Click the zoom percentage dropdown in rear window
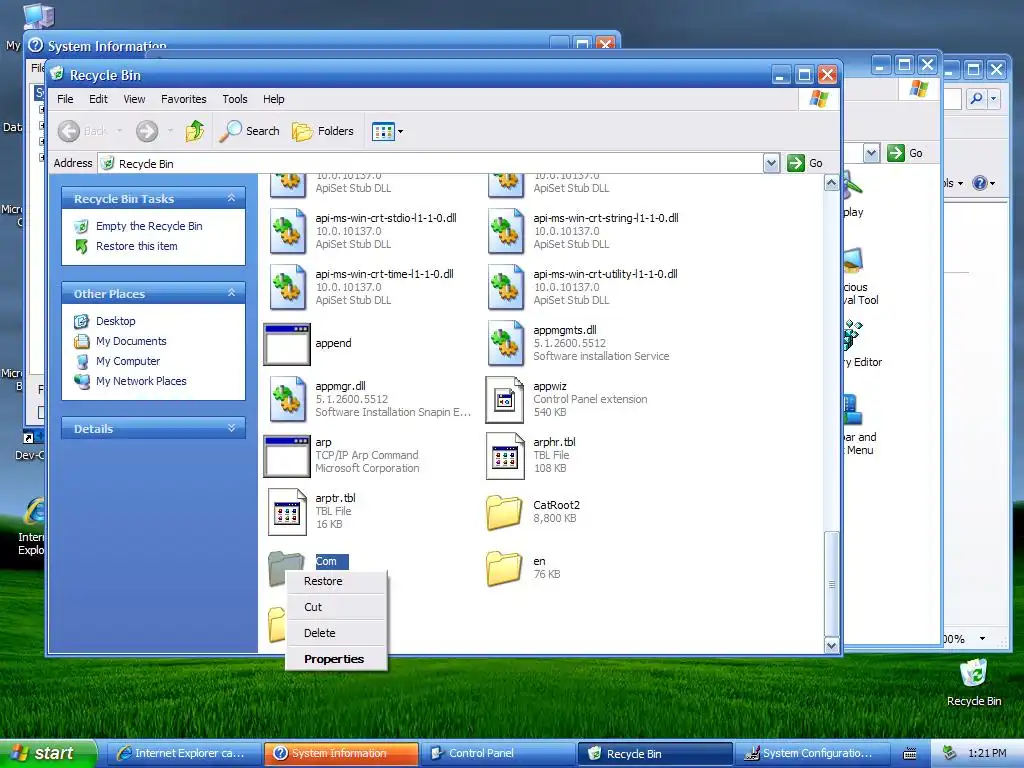 (x=982, y=638)
